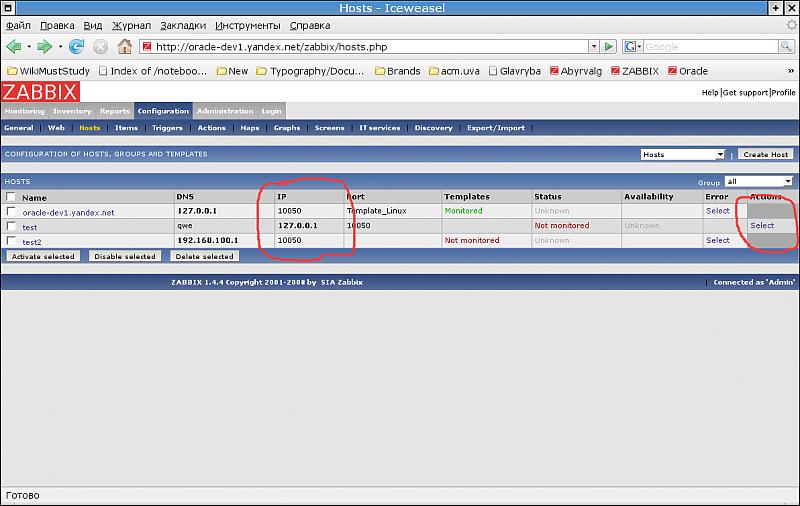
Task: Open the Справка menu
Action: [310, 26]
